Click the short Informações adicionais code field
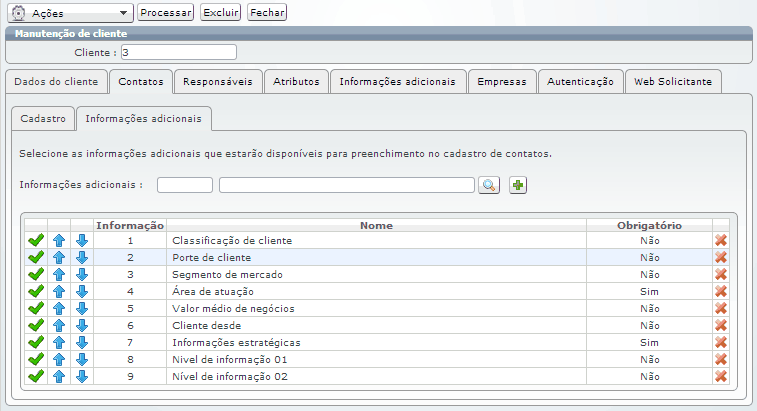757x411 pixels. (x=185, y=185)
